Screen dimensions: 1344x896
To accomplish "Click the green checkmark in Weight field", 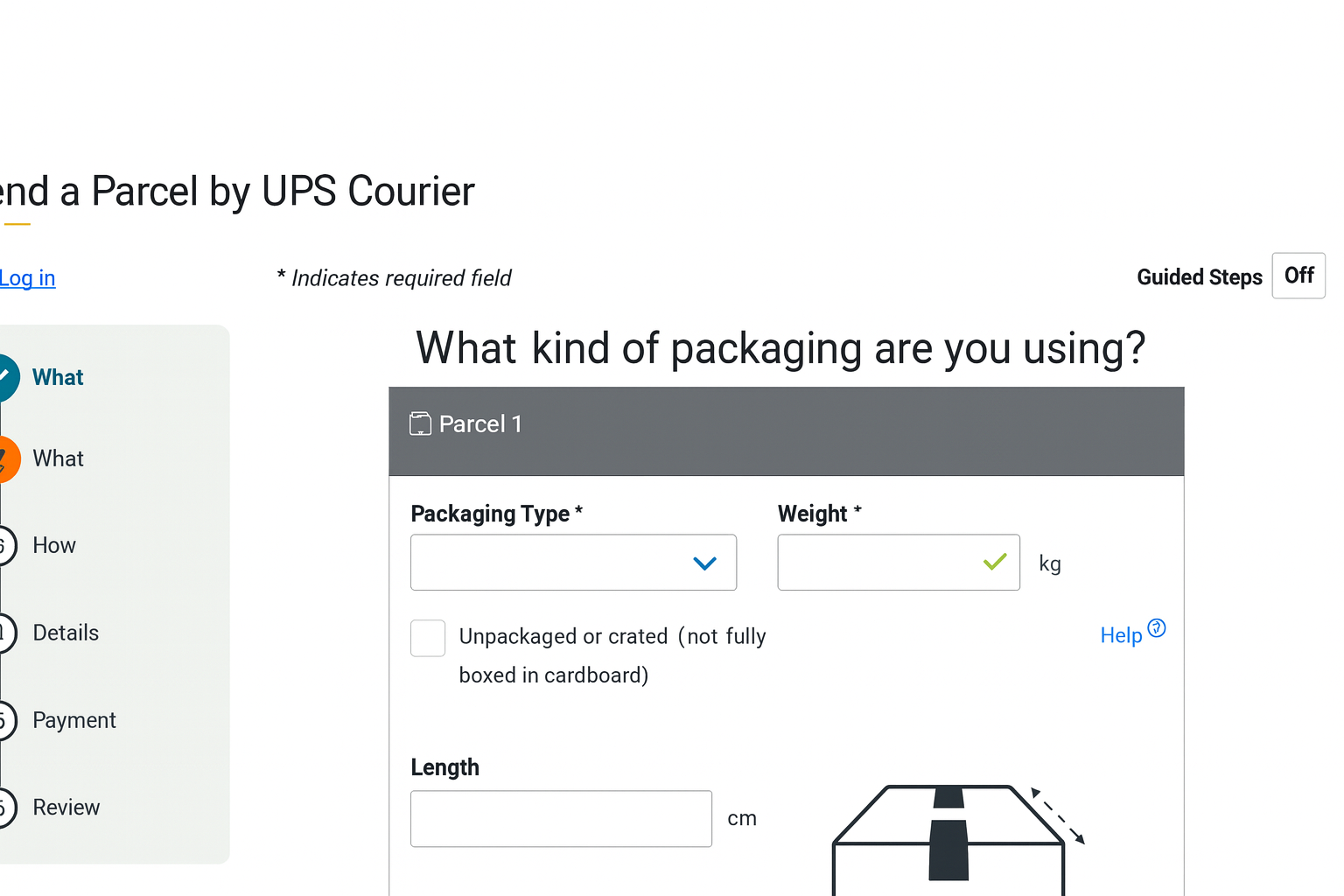I will [x=994, y=563].
